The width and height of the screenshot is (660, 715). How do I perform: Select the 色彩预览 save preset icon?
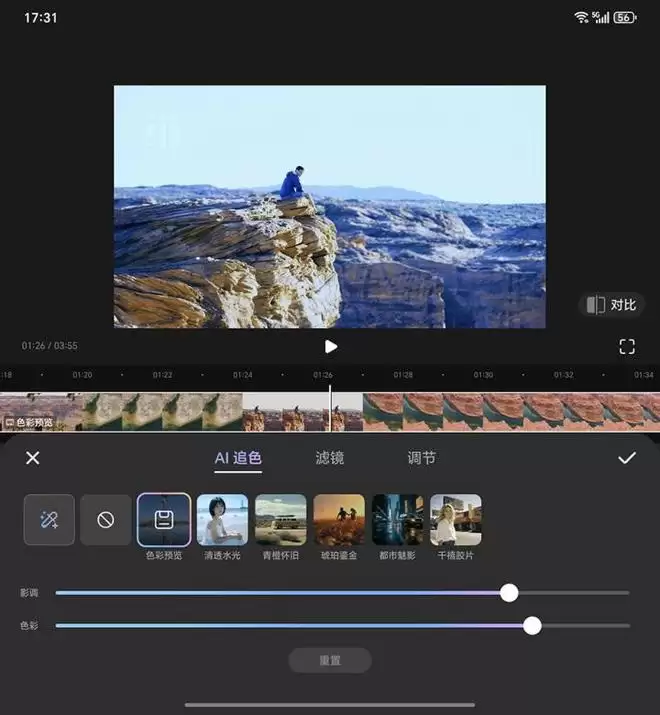coord(164,520)
